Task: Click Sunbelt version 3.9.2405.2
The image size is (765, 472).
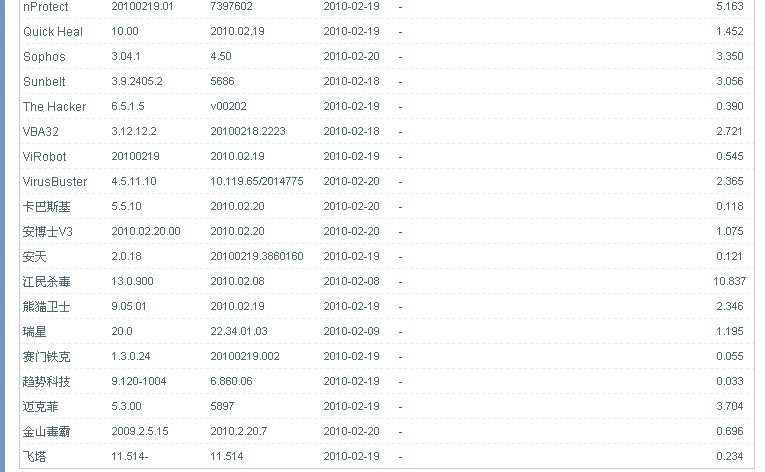Action: [x=137, y=81]
